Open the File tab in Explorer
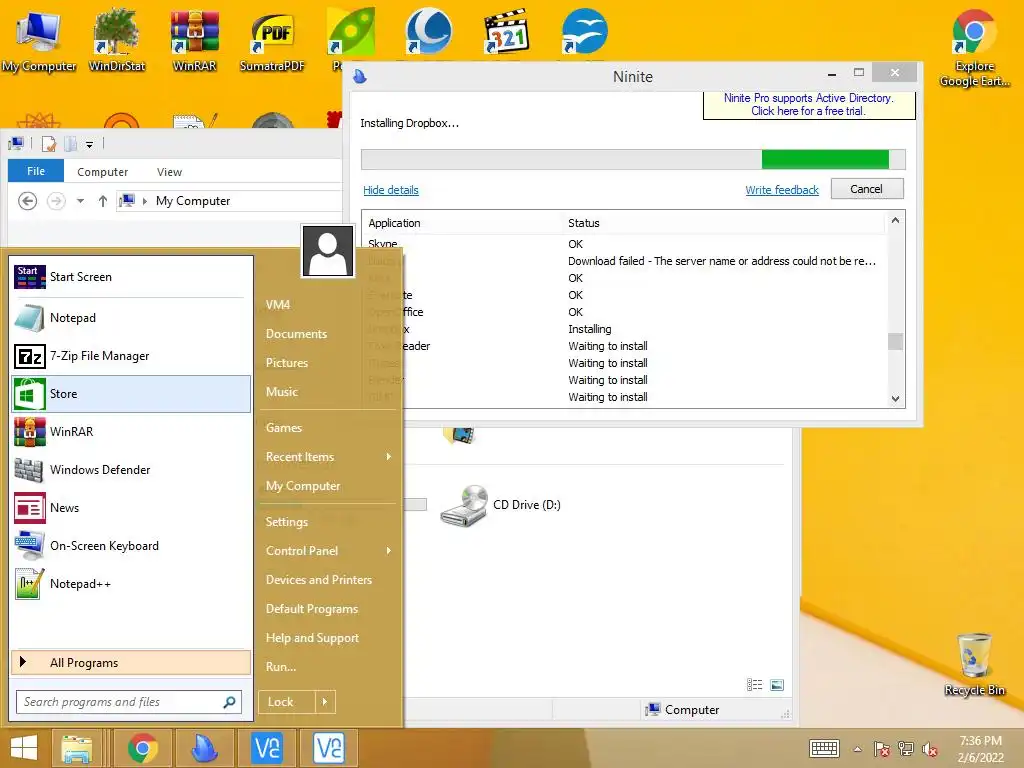This screenshot has height=768, width=1024. [36, 171]
